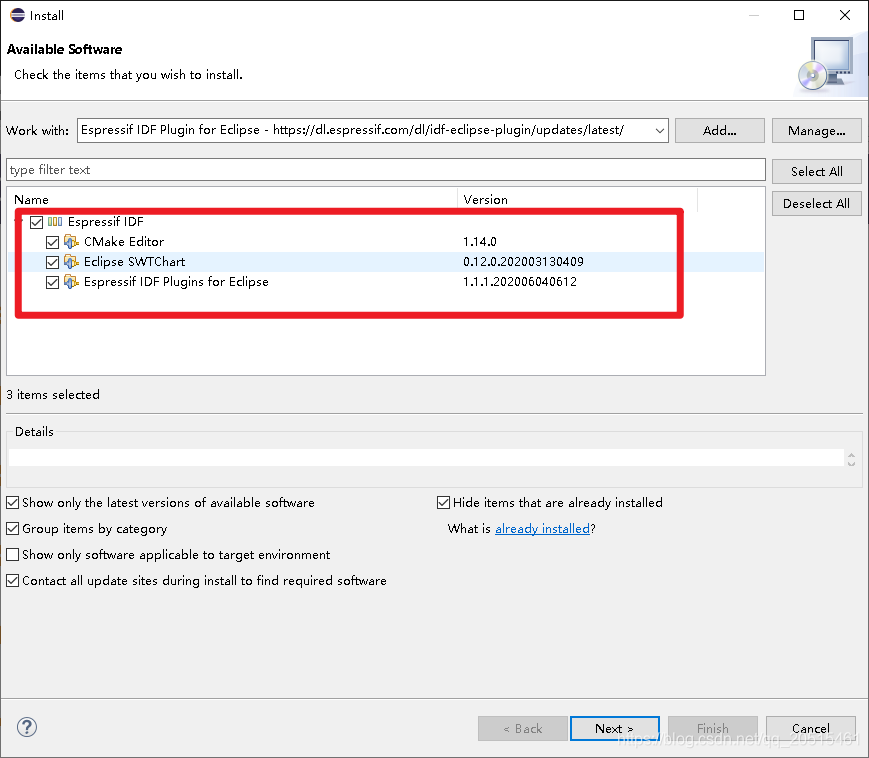Uncheck Espressif IDF Plugins for Eclipse checkbox
Image resolution: width=869 pixels, height=758 pixels.
(53, 282)
